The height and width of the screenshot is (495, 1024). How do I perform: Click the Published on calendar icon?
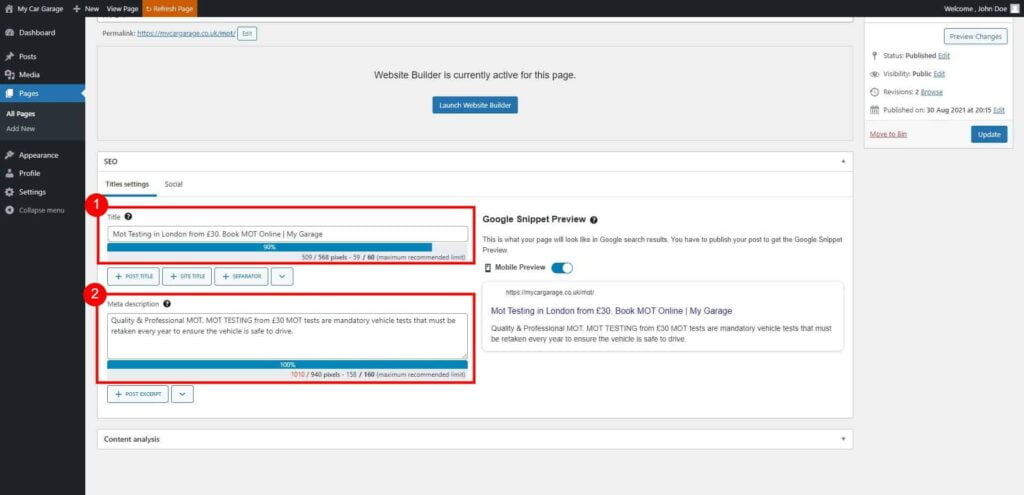874,110
